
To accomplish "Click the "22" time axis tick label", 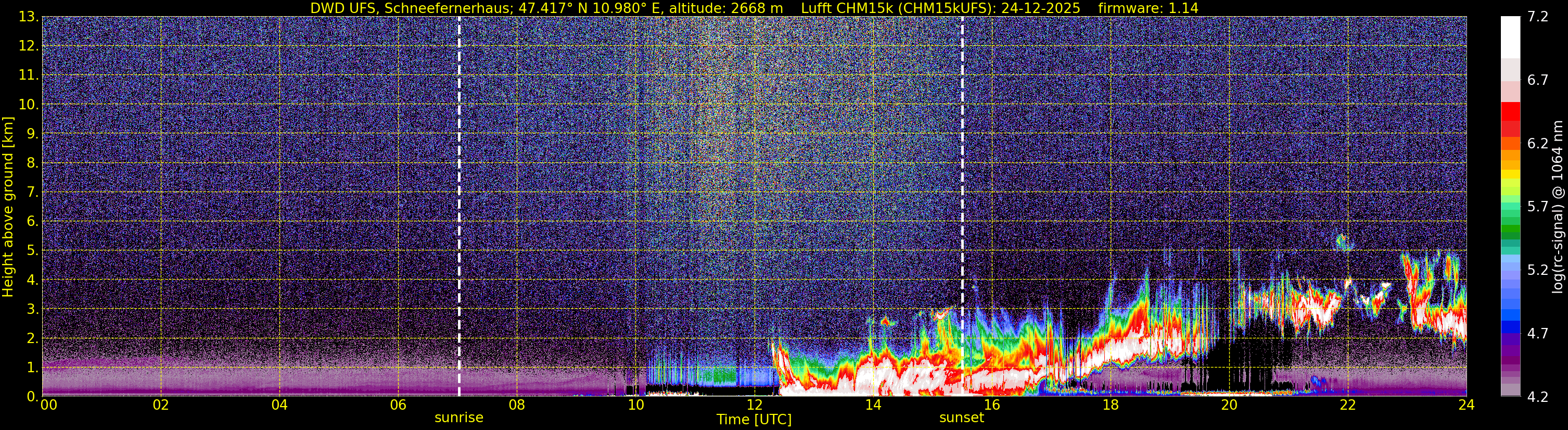I will tap(1348, 406).
